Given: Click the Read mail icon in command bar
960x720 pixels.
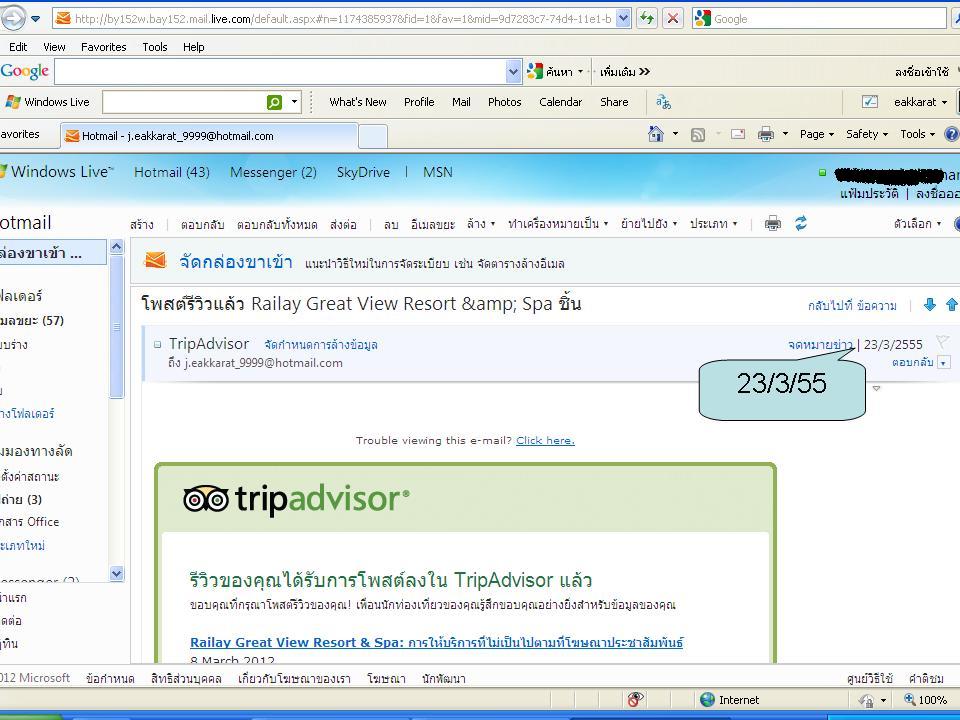Looking at the screenshot, I should [x=738, y=134].
